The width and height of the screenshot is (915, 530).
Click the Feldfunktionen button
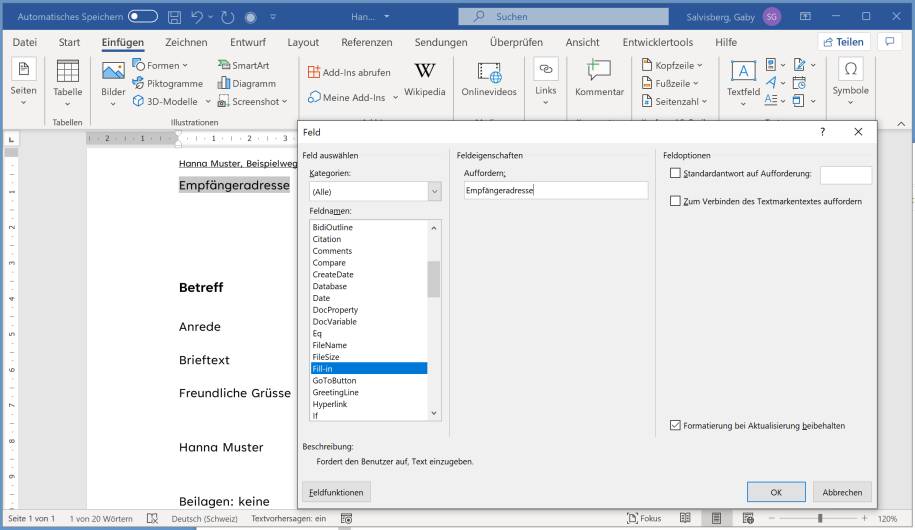coord(335,492)
